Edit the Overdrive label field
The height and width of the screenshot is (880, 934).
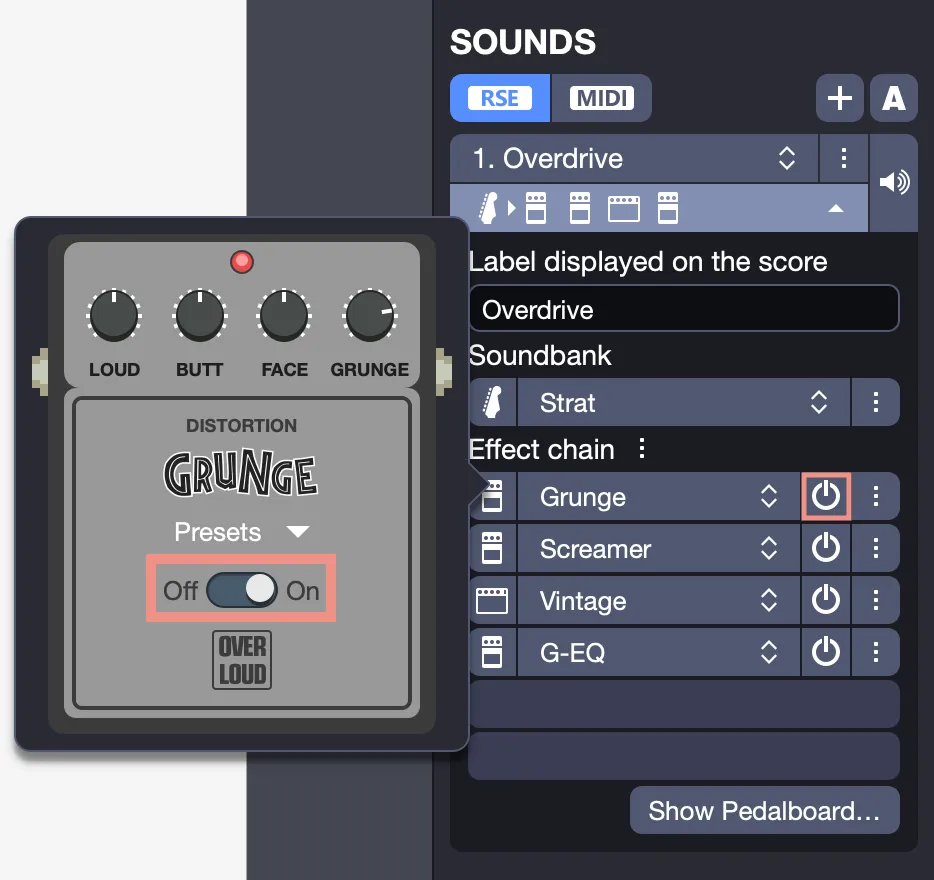coord(684,309)
